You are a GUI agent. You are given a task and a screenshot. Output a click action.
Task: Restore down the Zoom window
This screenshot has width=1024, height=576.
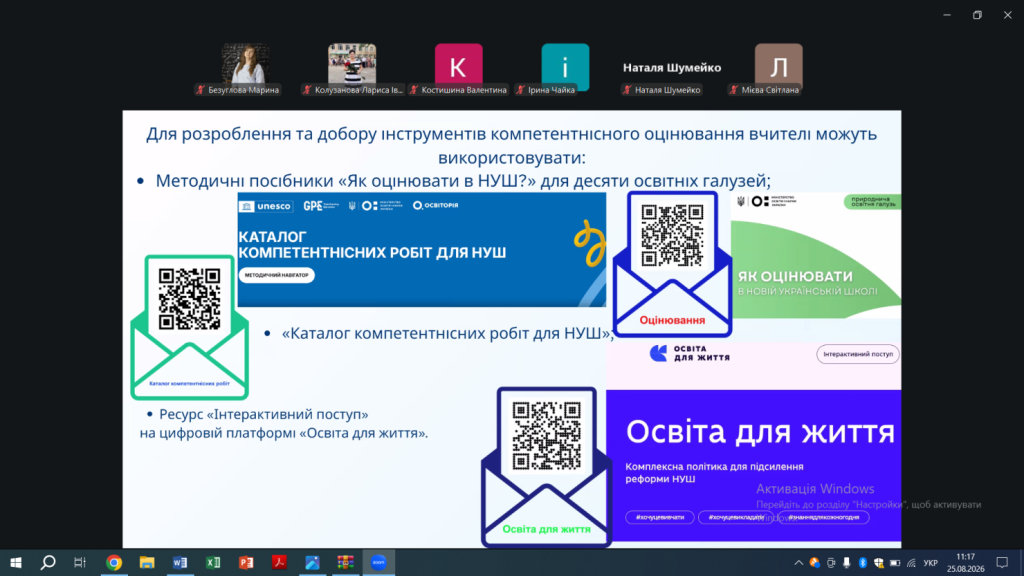(x=977, y=15)
